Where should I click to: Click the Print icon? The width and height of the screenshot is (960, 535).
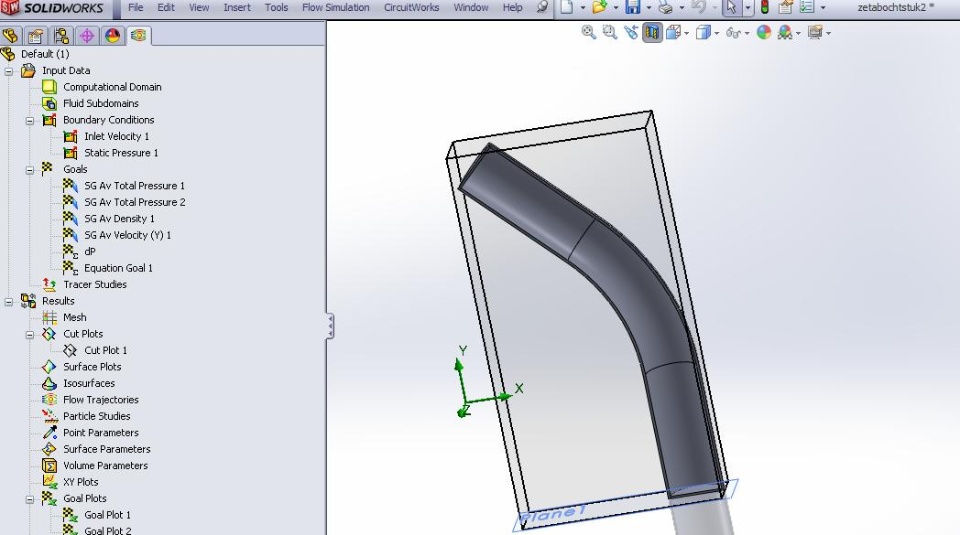(666, 7)
